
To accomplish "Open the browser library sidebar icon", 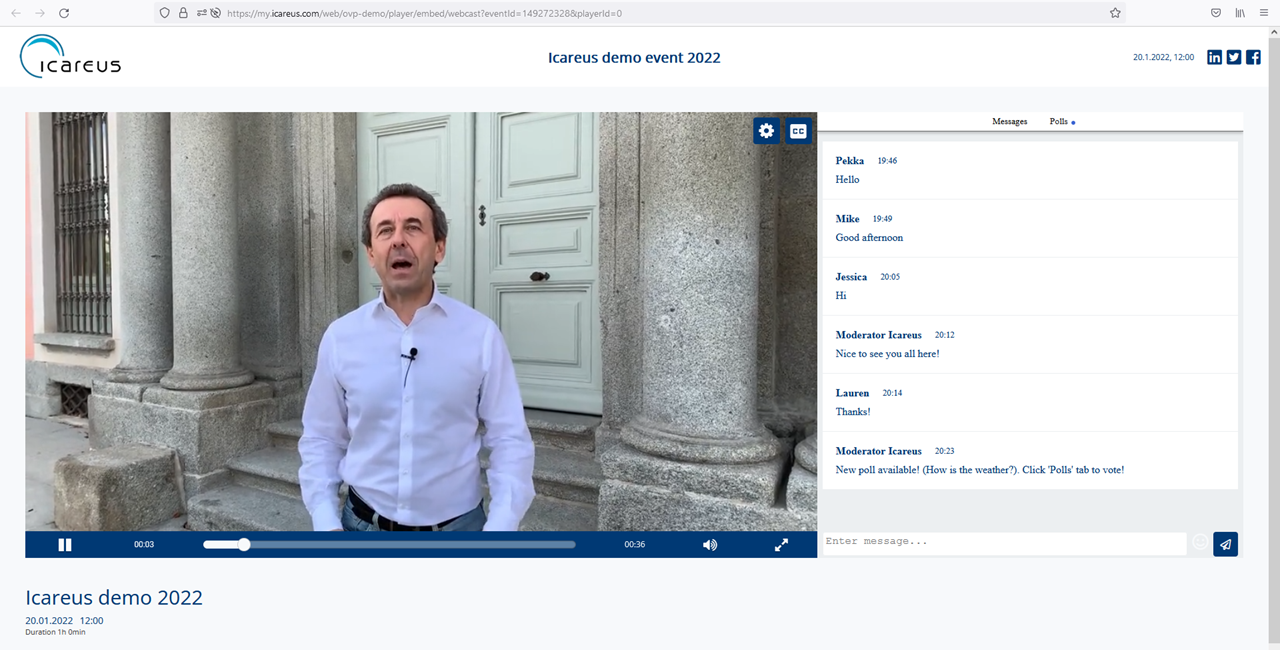I will click(1240, 13).
